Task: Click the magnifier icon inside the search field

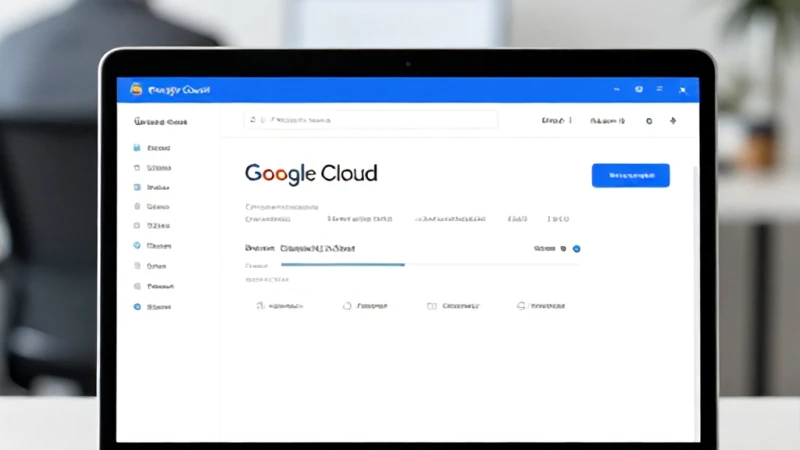Action: [x=253, y=120]
